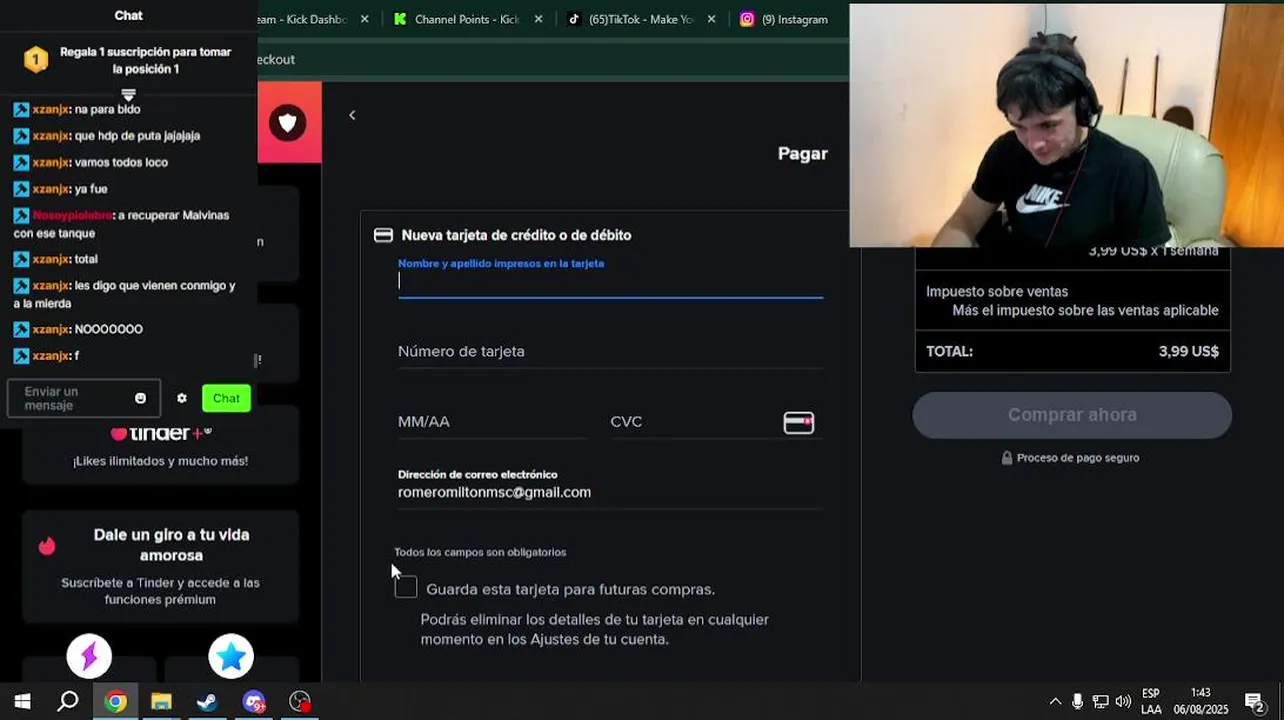Click the Regala 1 suscripción banner text
Viewport: 1284px width, 720px height.
145,60
